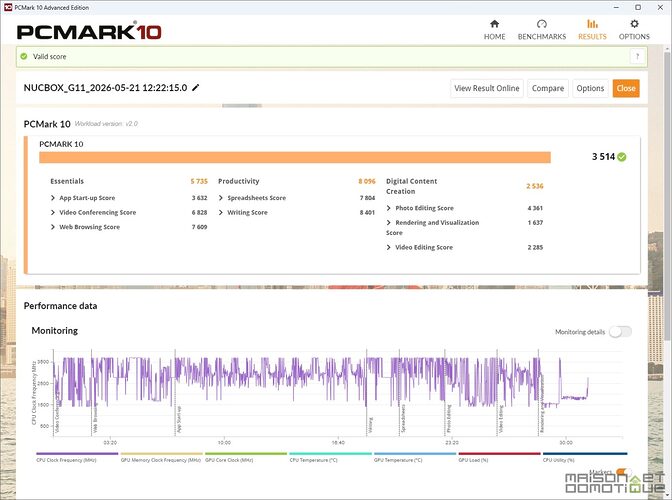672x500 pixels.
Task: Click the orange Close result button
Action: pos(626,88)
